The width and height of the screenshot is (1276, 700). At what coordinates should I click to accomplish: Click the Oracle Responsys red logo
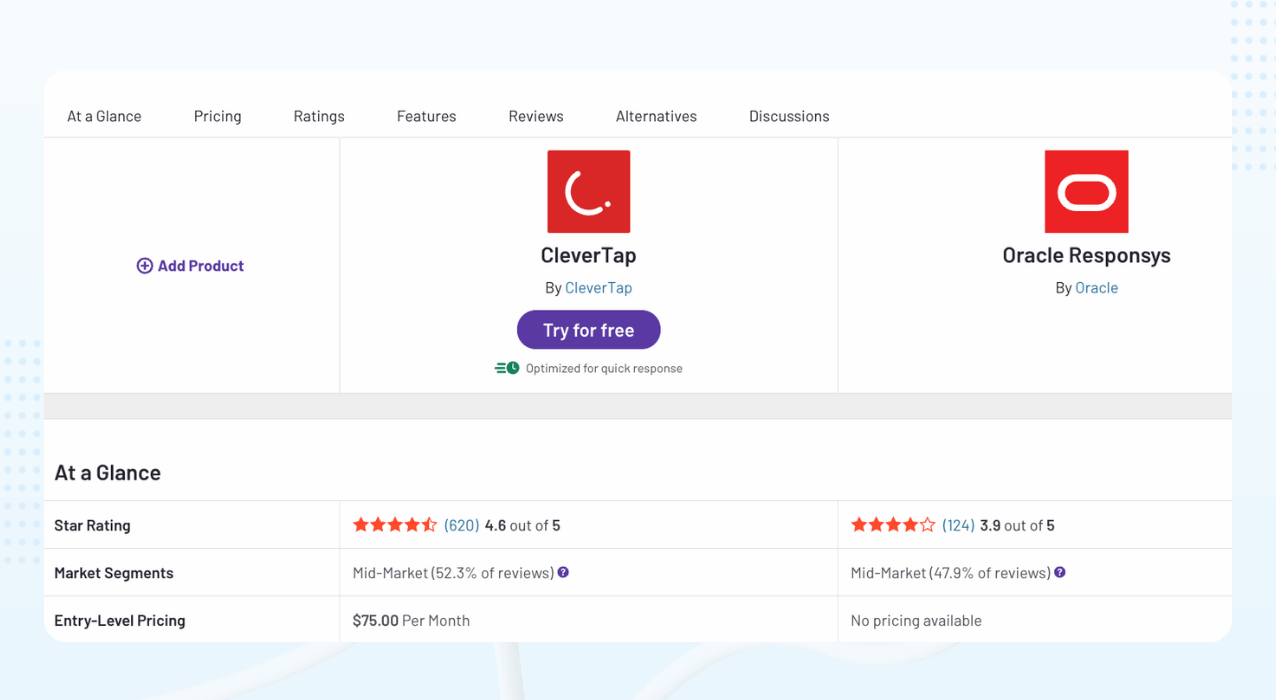tap(1086, 192)
